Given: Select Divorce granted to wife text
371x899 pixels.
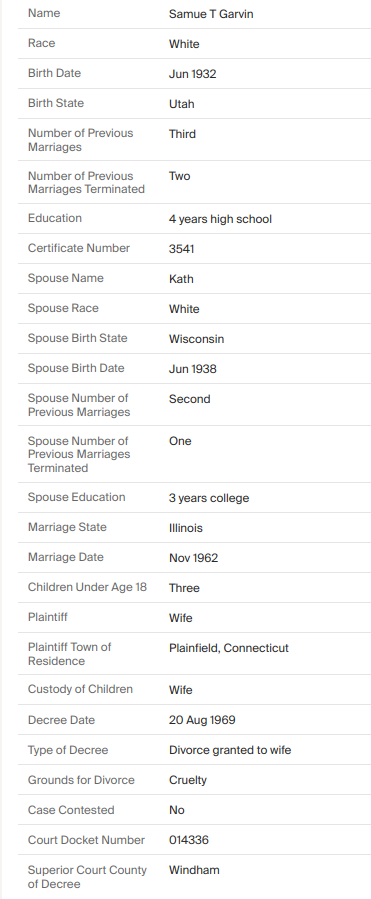Looking at the screenshot, I should click(229, 750).
